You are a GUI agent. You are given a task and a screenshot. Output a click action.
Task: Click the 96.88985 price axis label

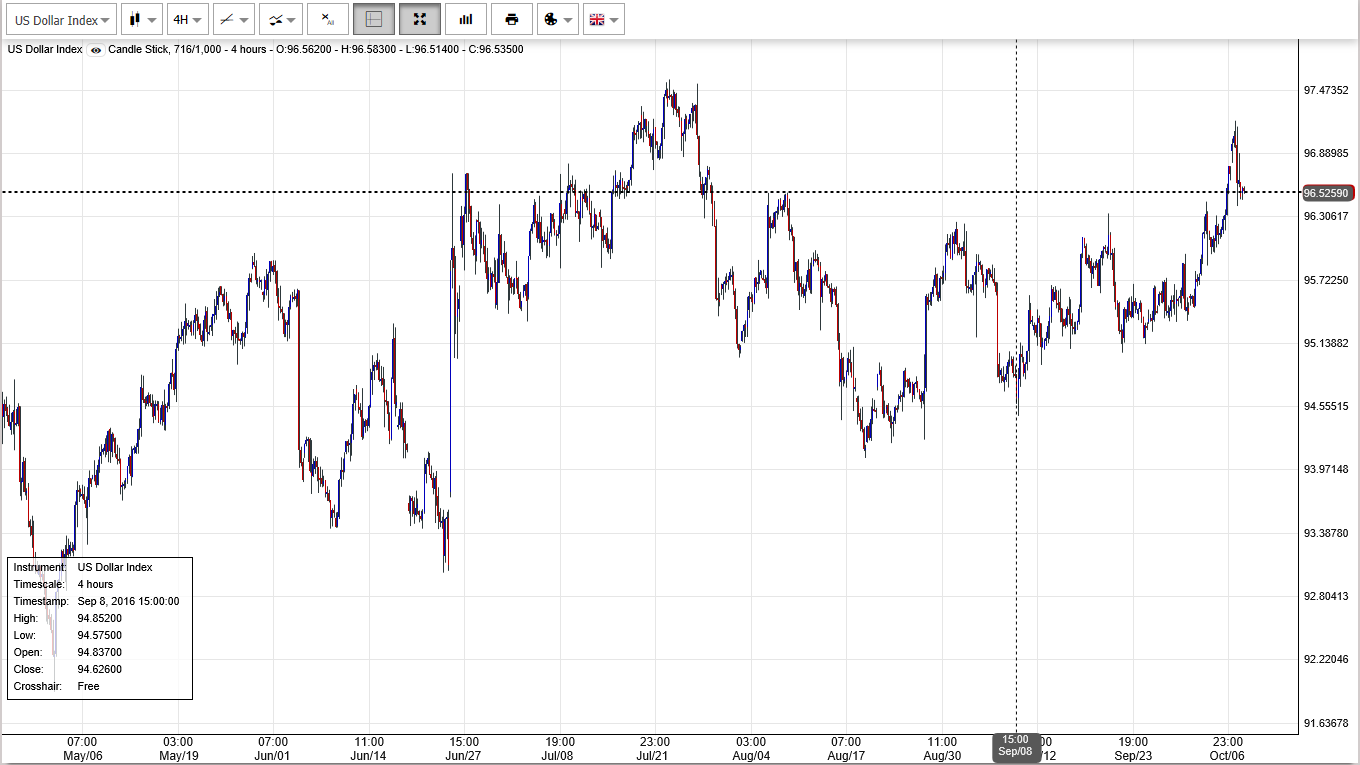[1326, 153]
